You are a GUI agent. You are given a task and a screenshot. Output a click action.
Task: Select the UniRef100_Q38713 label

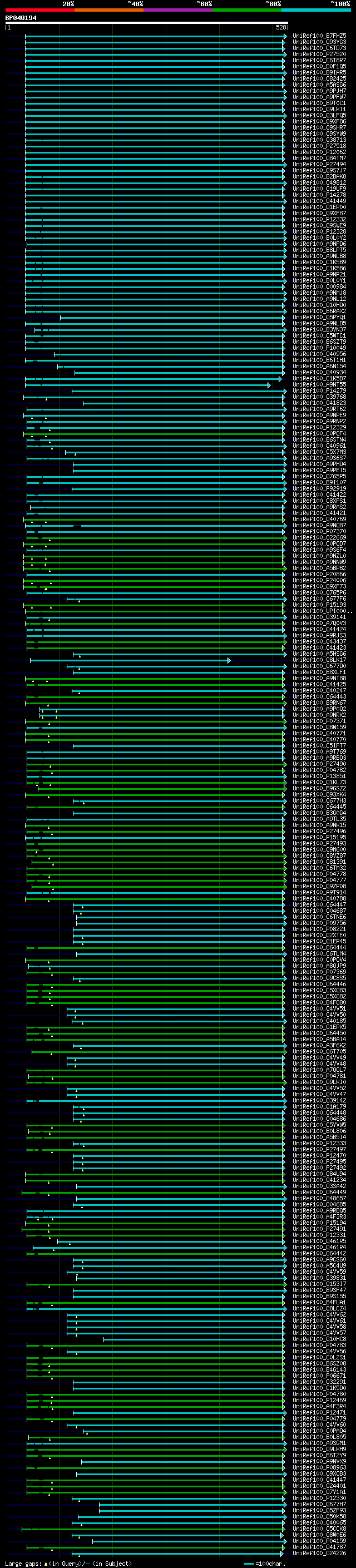(319, 140)
